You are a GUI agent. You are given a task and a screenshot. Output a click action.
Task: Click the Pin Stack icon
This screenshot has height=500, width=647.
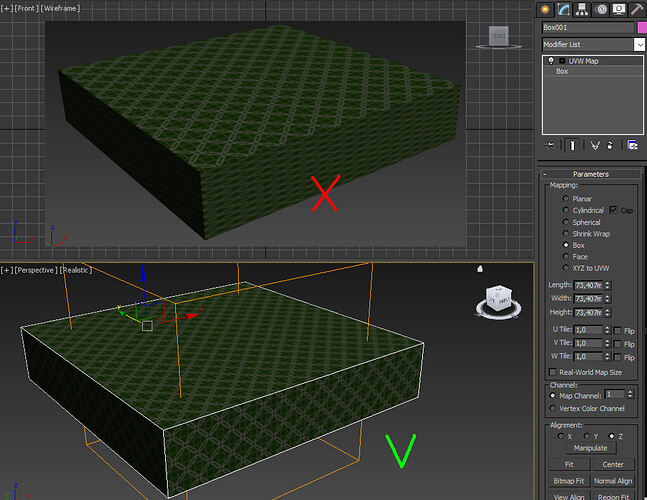[x=548, y=145]
